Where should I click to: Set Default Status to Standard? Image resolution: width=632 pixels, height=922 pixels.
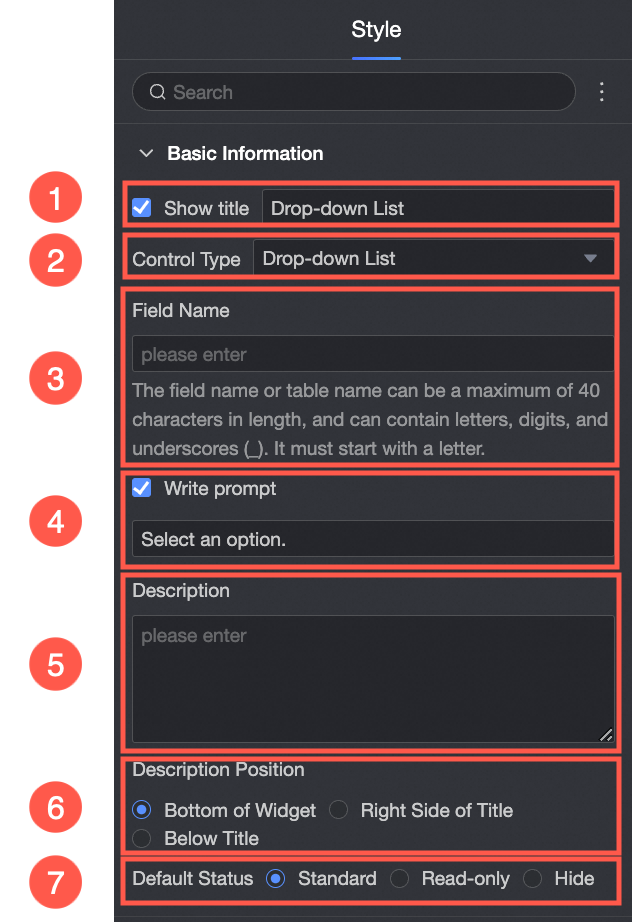coord(276,879)
